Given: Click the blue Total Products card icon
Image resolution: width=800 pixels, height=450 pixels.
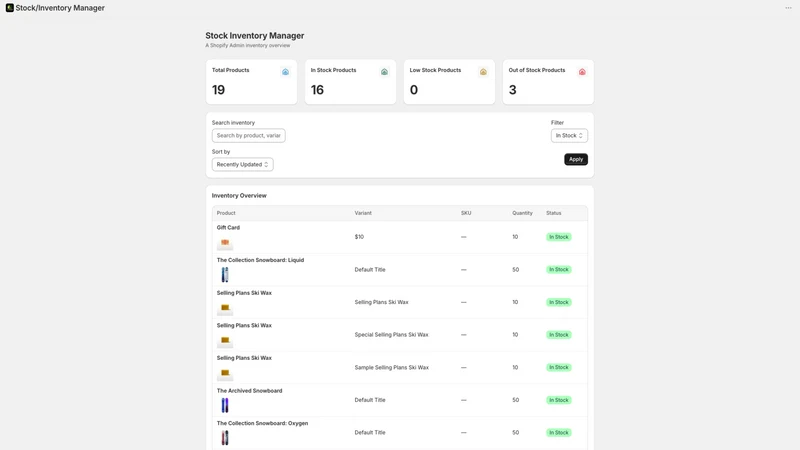Looking at the screenshot, I should (285, 72).
